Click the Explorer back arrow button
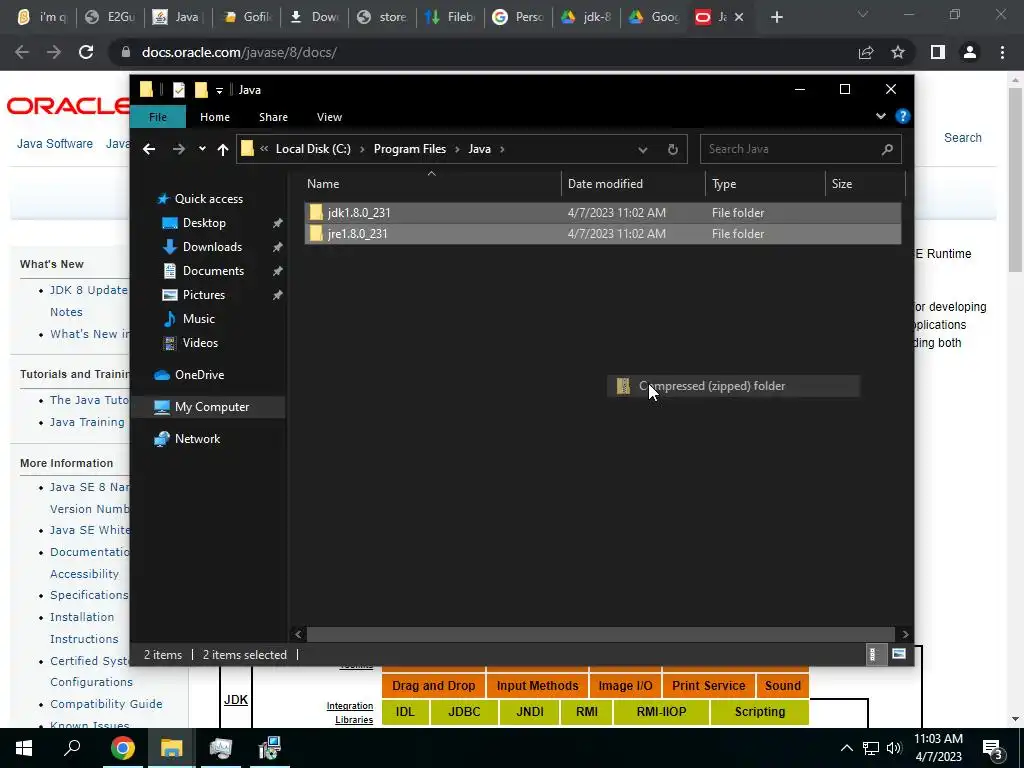Image resolution: width=1024 pixels, height=768 pixels. (x=149, y=149)
